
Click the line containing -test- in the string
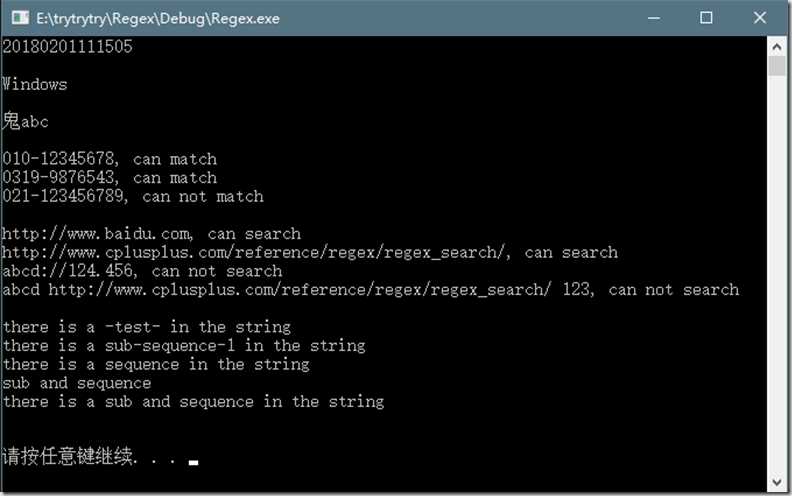(147, 327)
